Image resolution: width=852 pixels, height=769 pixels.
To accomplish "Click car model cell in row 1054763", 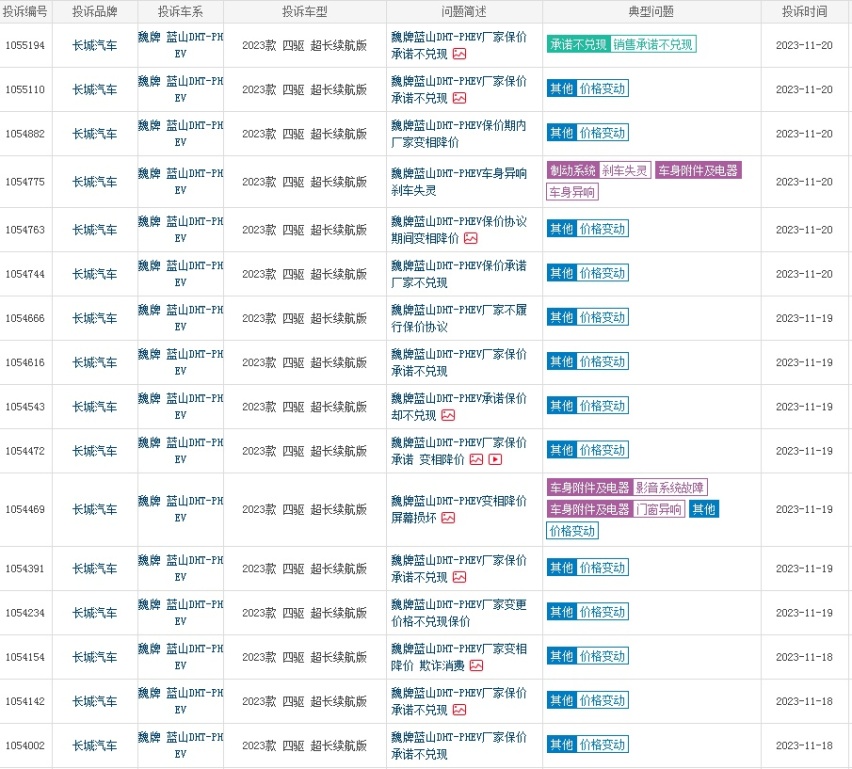I will 305,230.
